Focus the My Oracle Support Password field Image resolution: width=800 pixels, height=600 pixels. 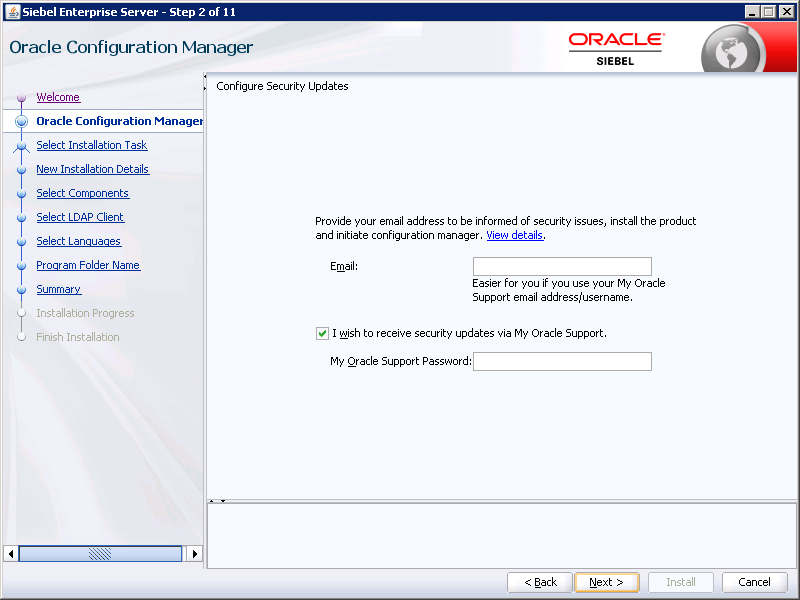[562, 361]
